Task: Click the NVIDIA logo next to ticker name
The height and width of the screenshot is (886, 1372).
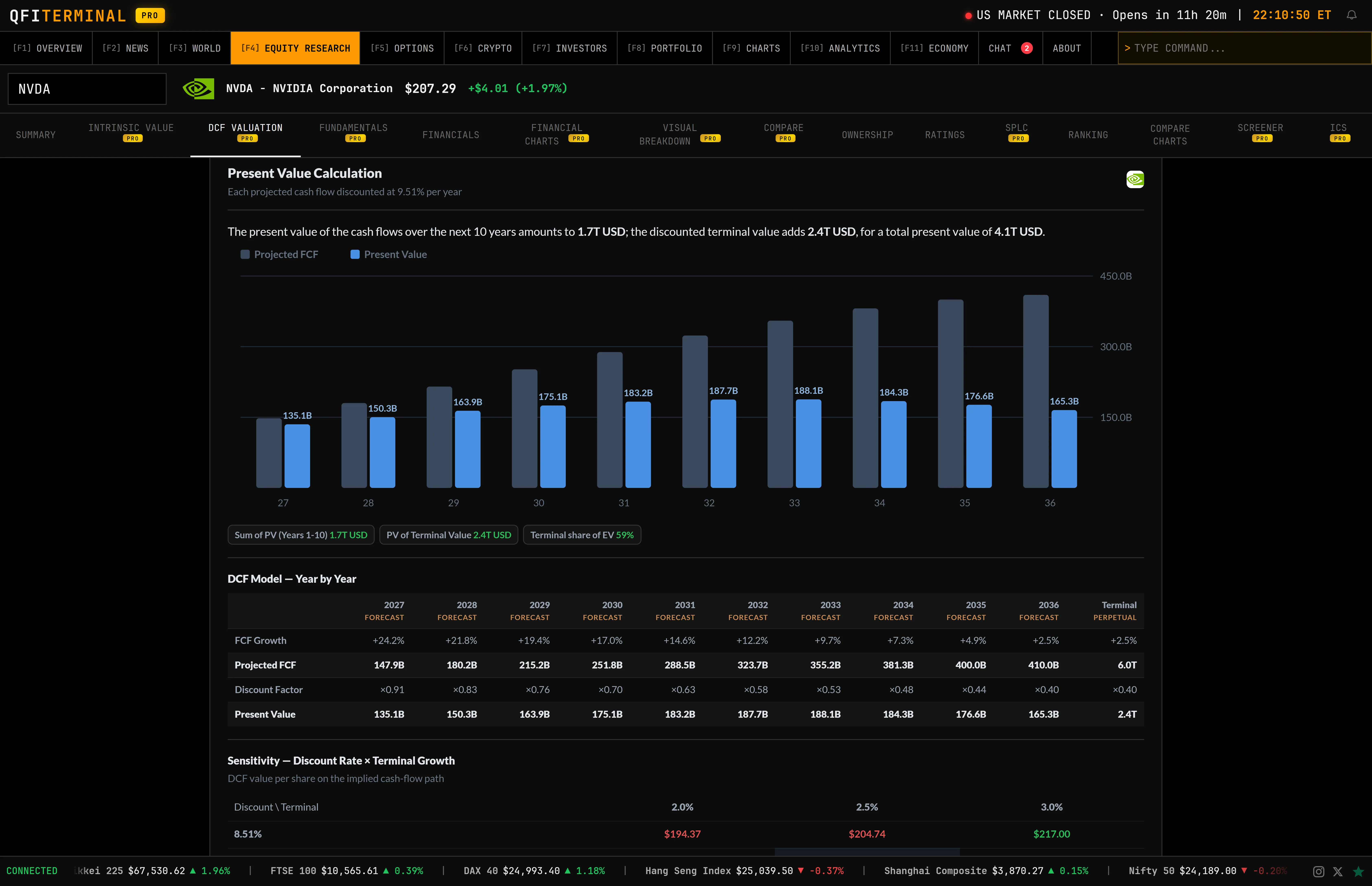Action: [x=199, y=89]
